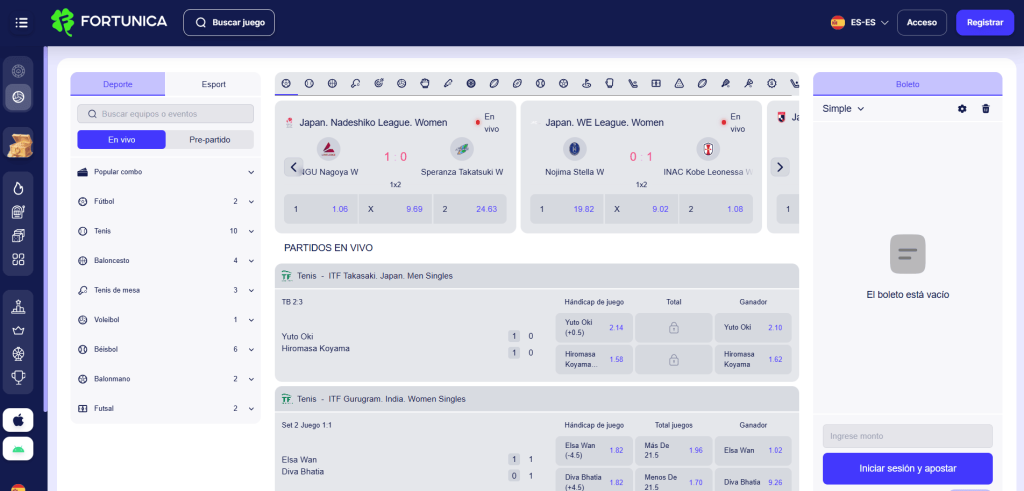Click the crown icon in the sidebar

tap(18, 330)
